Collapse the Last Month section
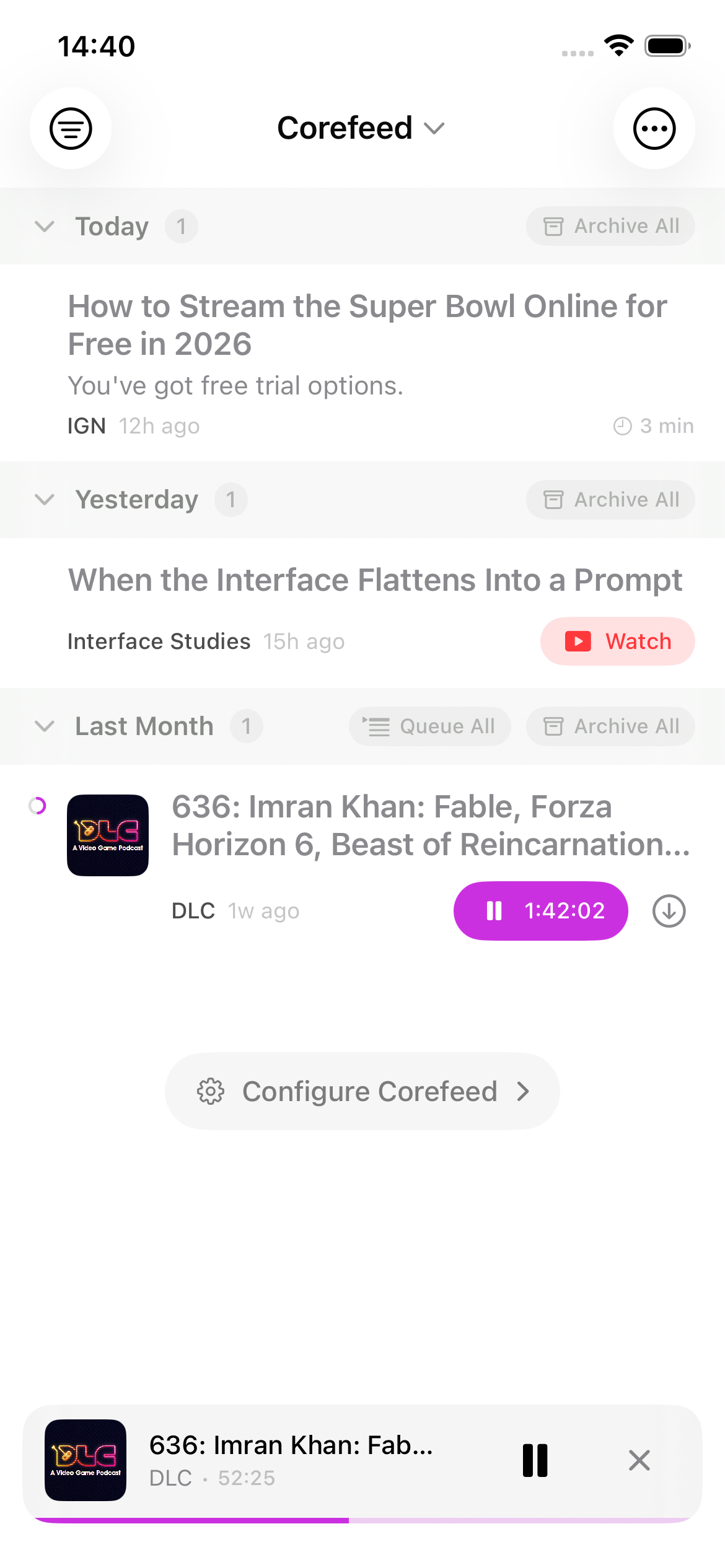Screen dimensions: 725x1568 coord(45,726)
